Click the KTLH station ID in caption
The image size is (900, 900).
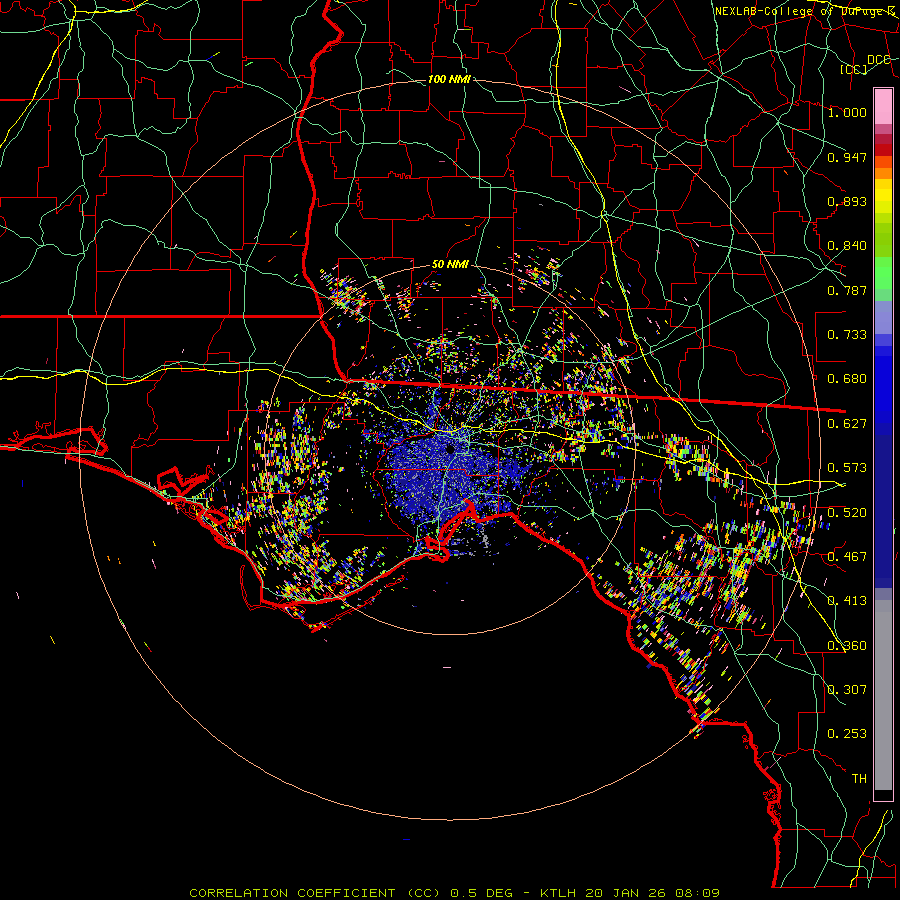click(x=557, y=893)
